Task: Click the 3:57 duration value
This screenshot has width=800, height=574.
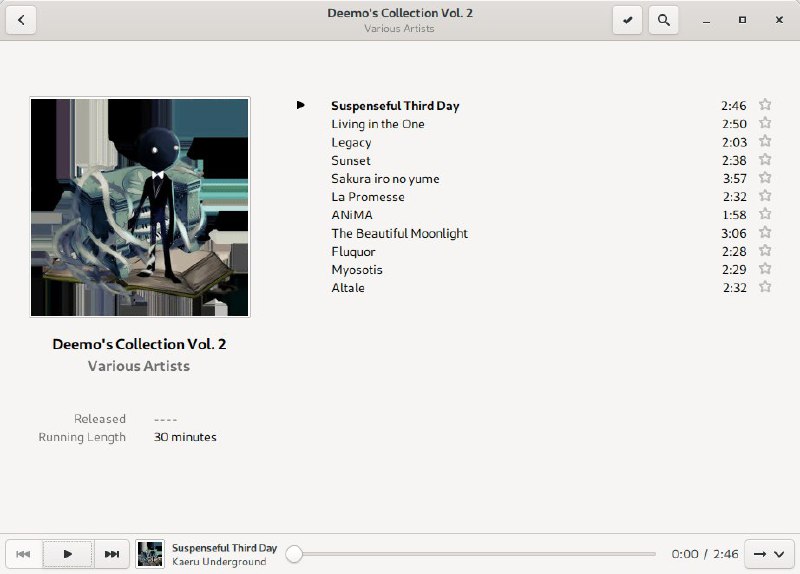Action: 735,179
